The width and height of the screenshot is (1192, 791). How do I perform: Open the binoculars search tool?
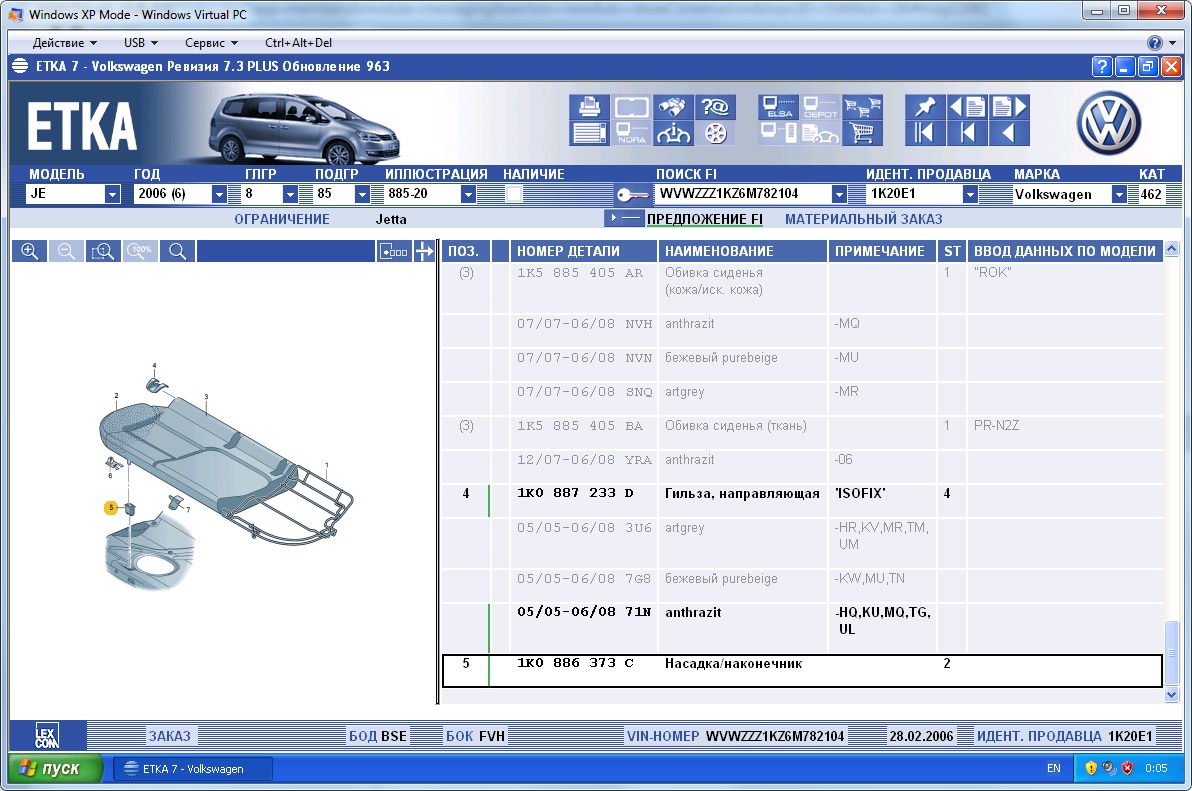671,107
